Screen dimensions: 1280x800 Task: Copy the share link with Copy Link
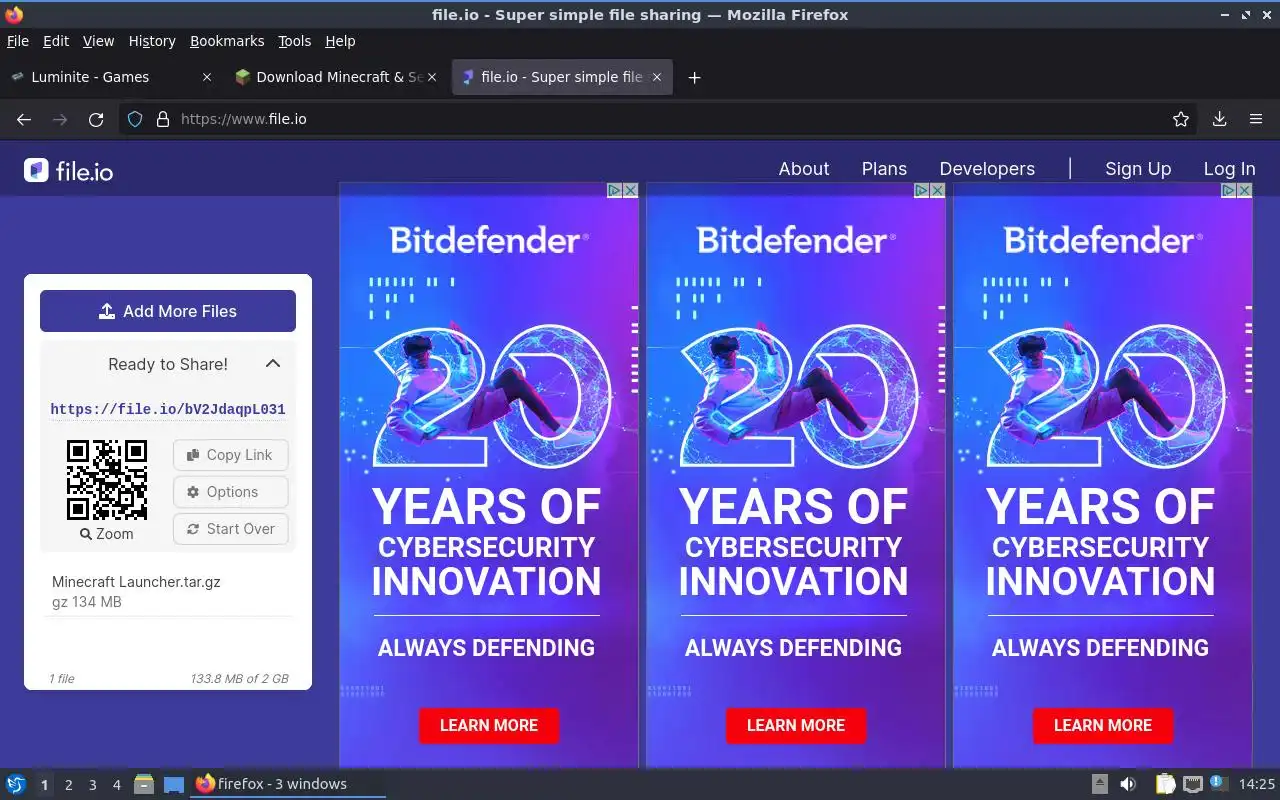click(x=230, y=455)
